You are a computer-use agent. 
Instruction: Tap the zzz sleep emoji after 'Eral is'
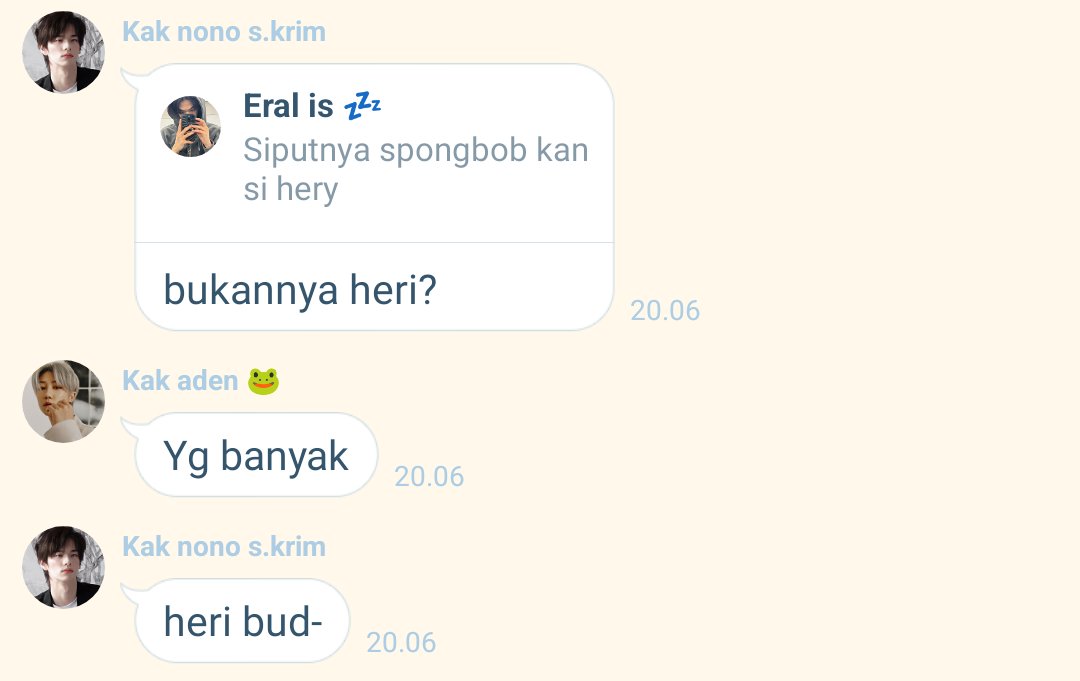point(362,106)
